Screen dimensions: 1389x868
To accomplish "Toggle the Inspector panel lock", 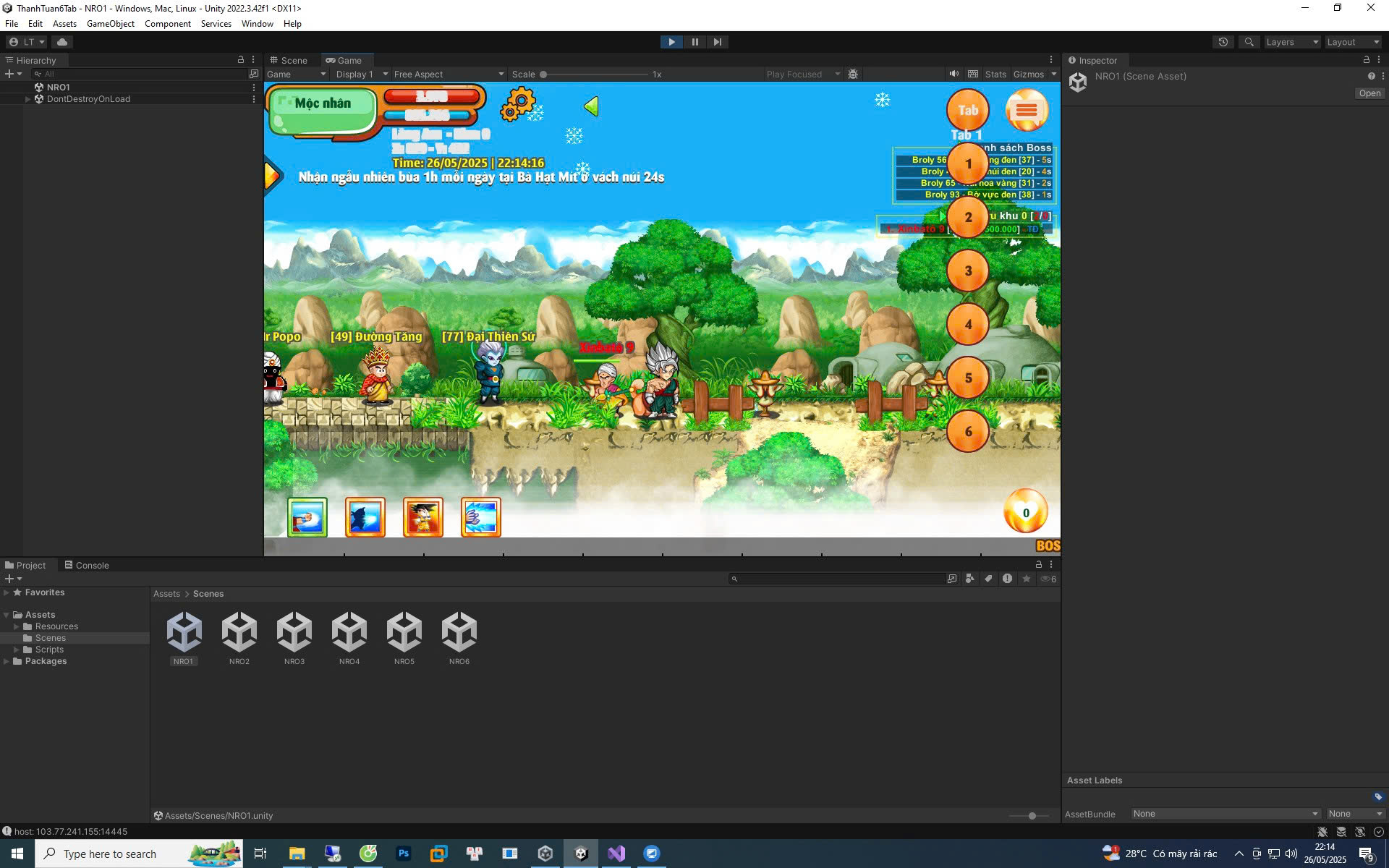I will pos(1367,59).
